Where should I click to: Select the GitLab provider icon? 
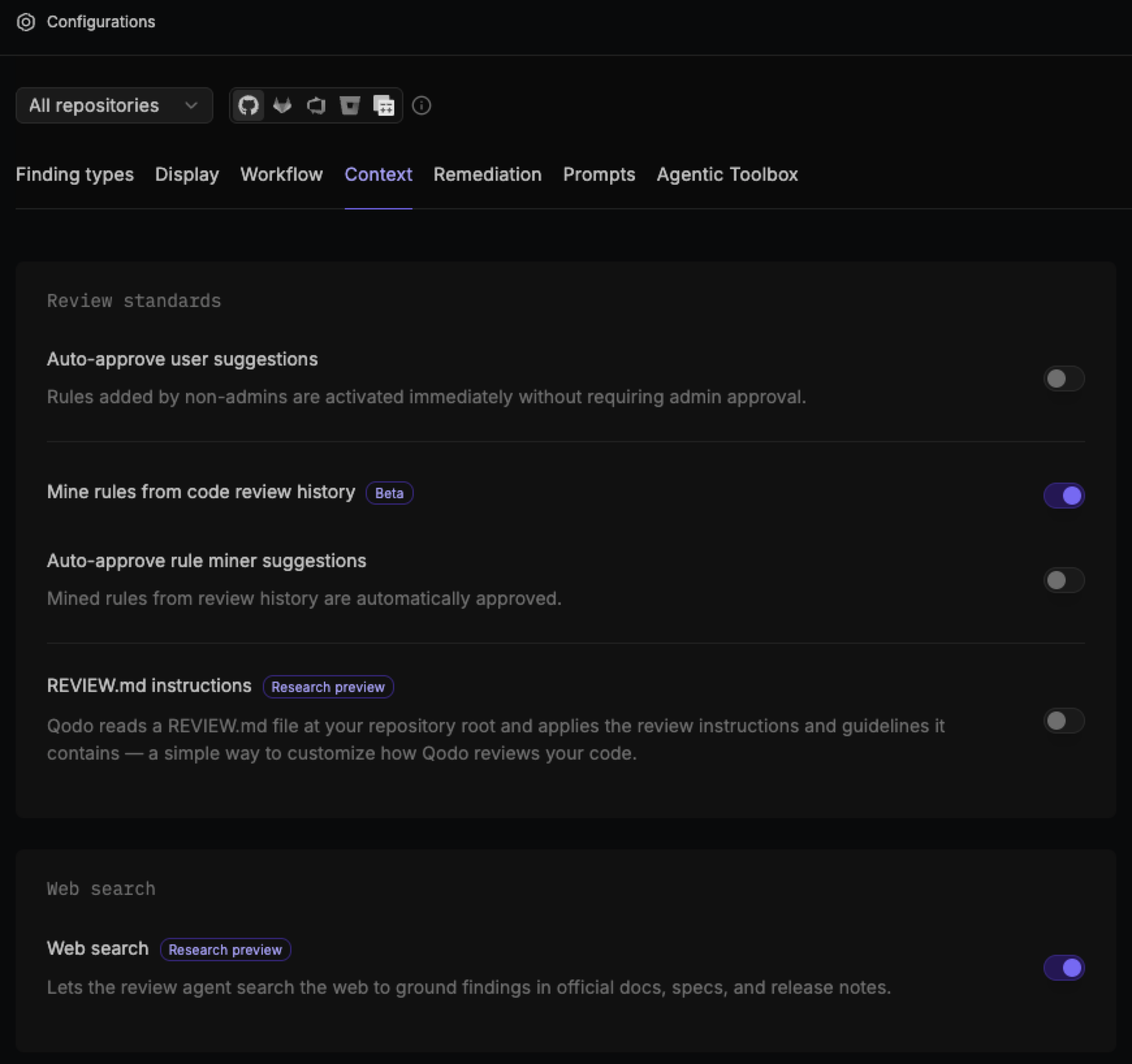tap(282, 105)
